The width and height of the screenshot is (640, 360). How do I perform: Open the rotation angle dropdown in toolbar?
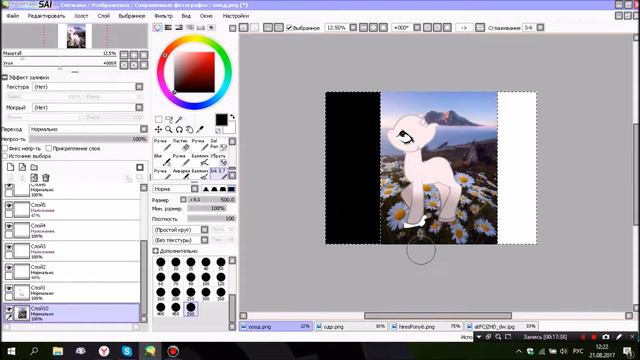point(417,27)
